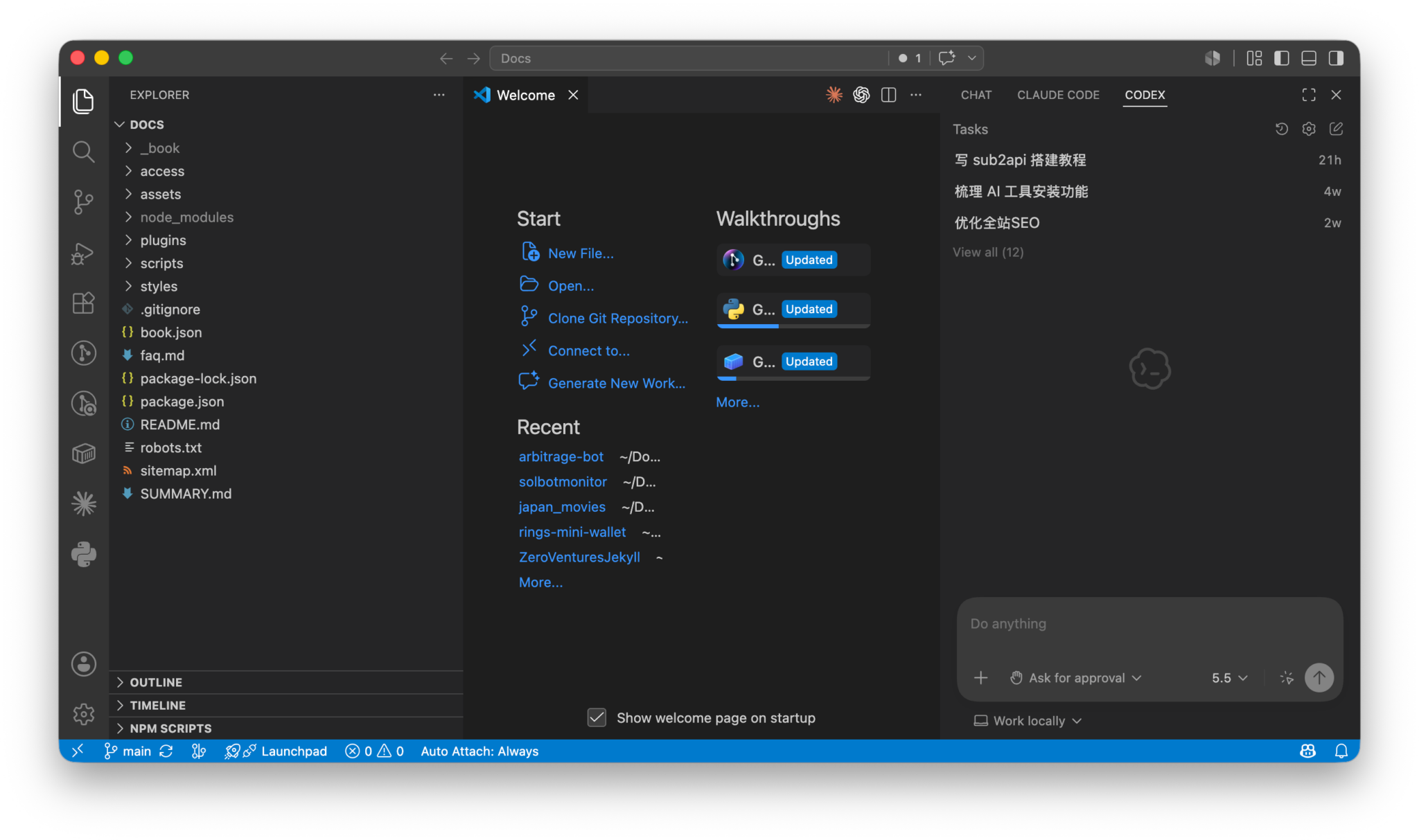Expand the _book folder
This screenshot has width=1419, height=840.
pyautogui.click(x=159, y=148)
